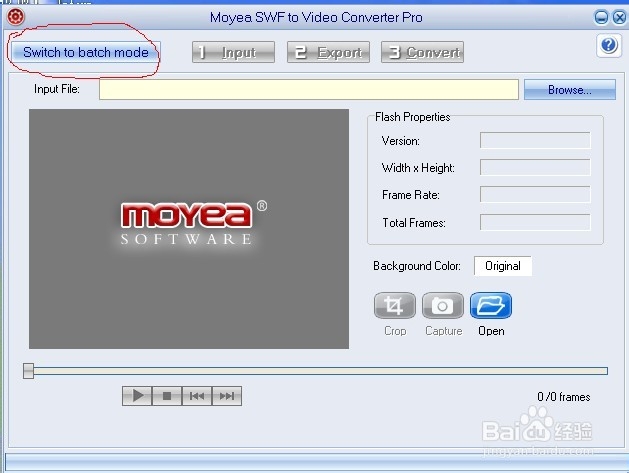This screenshot has width=629, height=473.
Task: Jump to the previous frame
Action: 197,396
